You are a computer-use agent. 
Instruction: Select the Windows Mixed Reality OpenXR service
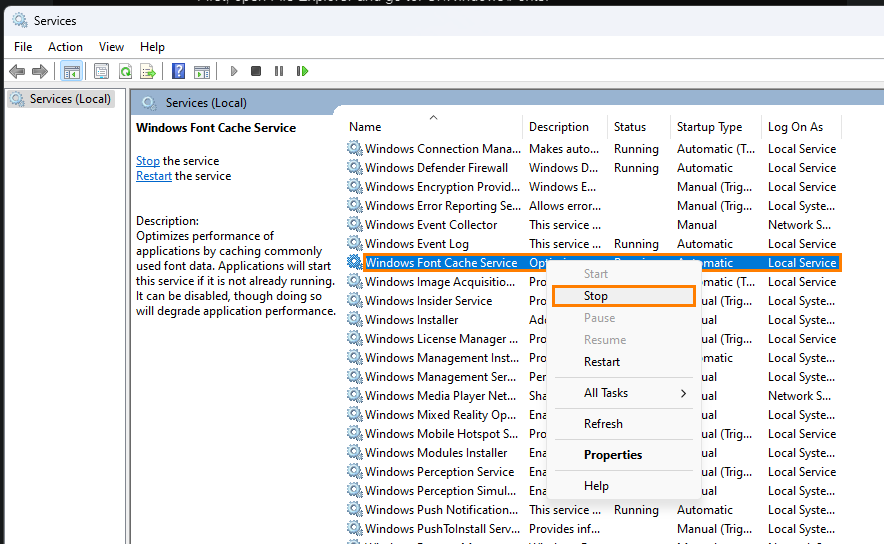pos(440,415)
